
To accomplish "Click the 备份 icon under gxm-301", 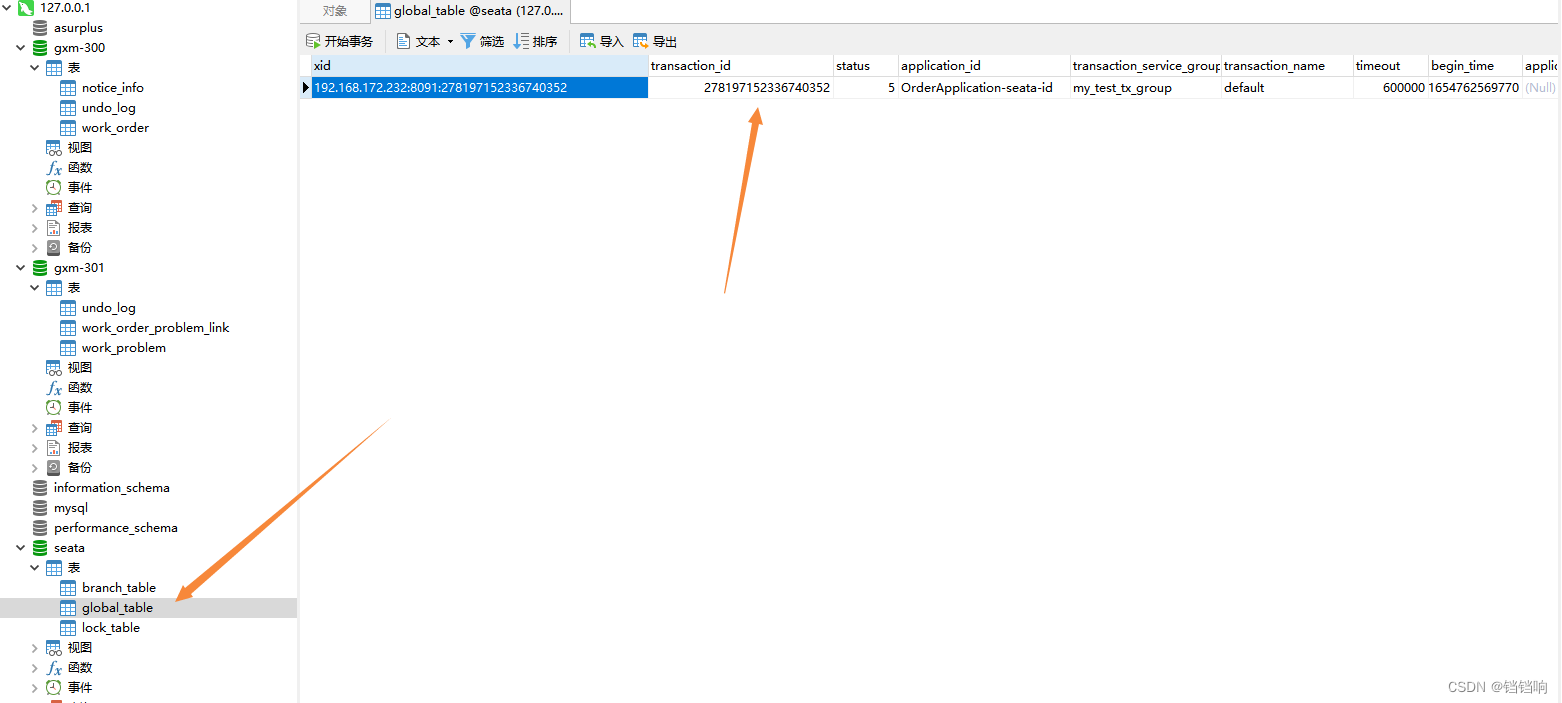I will coord(54,468).
